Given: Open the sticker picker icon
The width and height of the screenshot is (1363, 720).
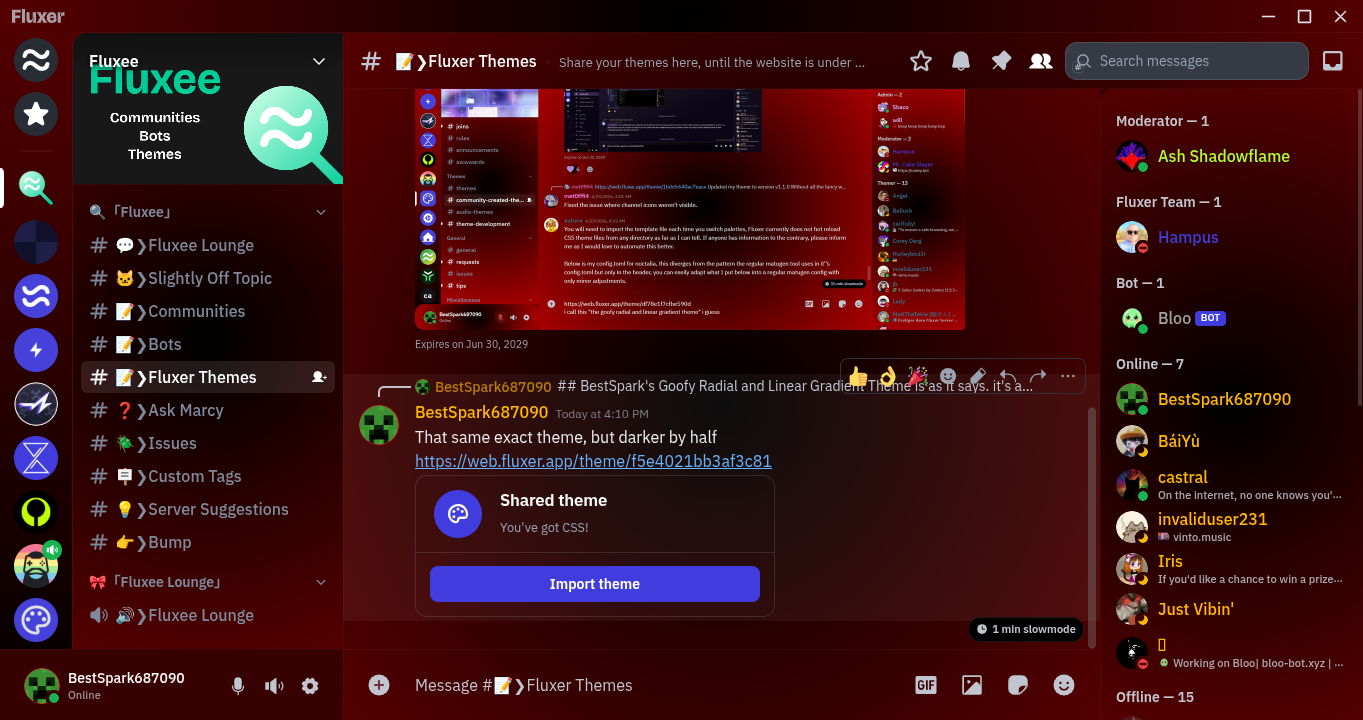Looking at the screenshot, I should 1018,685.
